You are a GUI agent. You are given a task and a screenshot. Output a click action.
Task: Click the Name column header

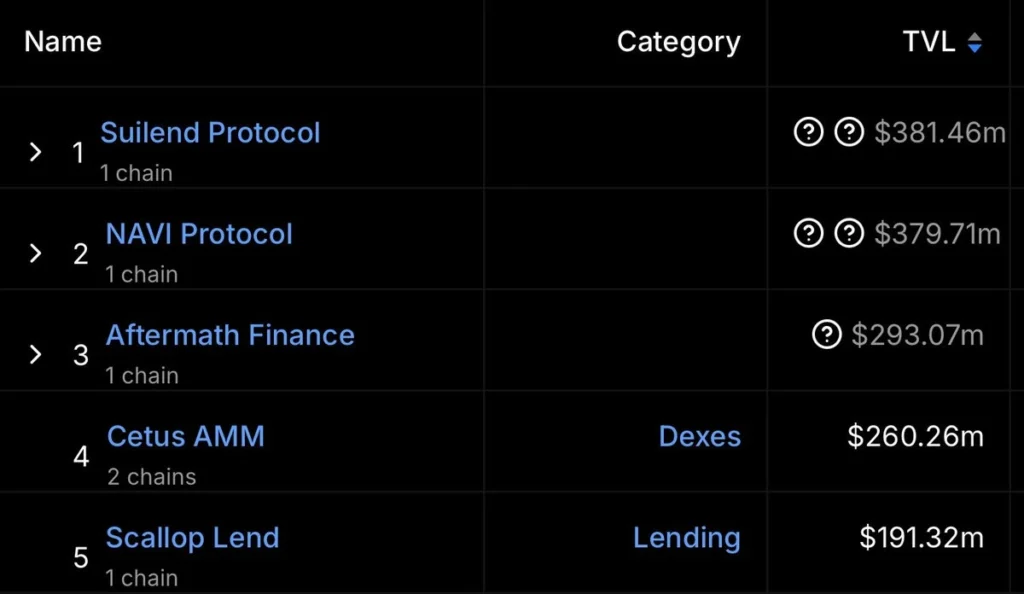pos(63,42)
